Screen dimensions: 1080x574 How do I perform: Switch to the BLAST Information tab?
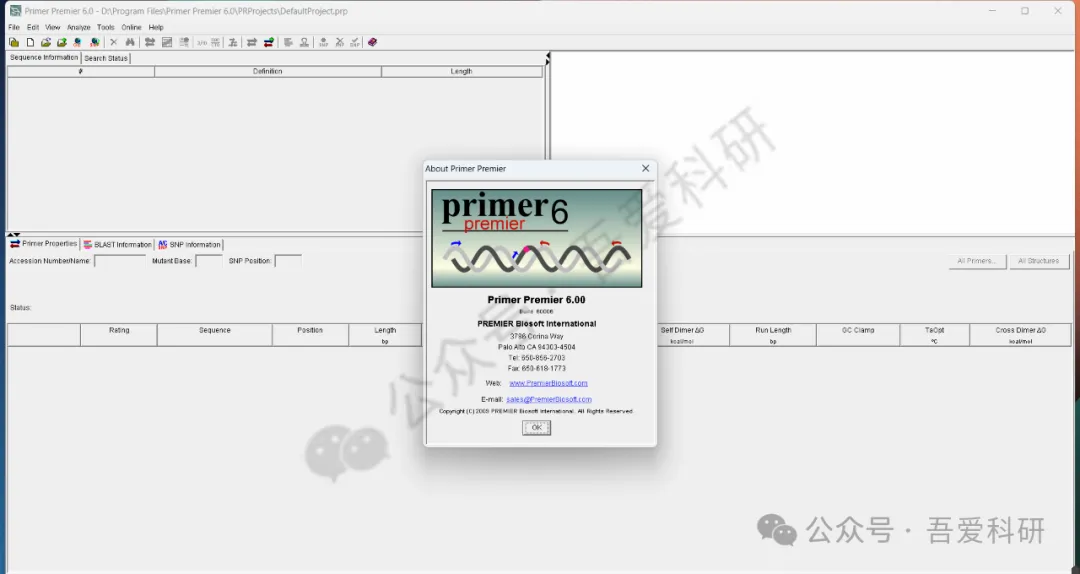pyautogui.click(x=117, y=245)
